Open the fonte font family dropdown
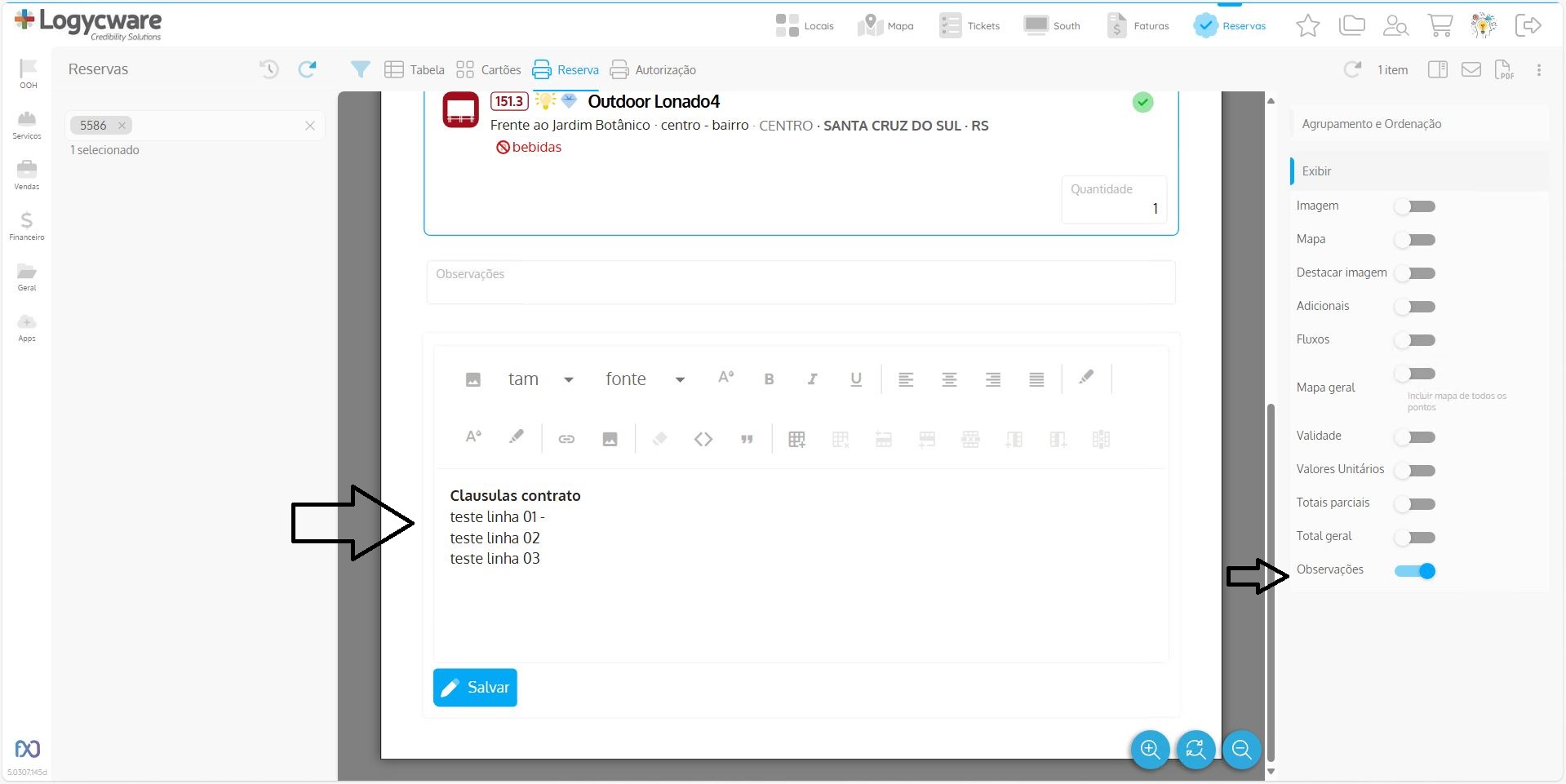The height and width of the screenshot is (784, 1566). 645,379
